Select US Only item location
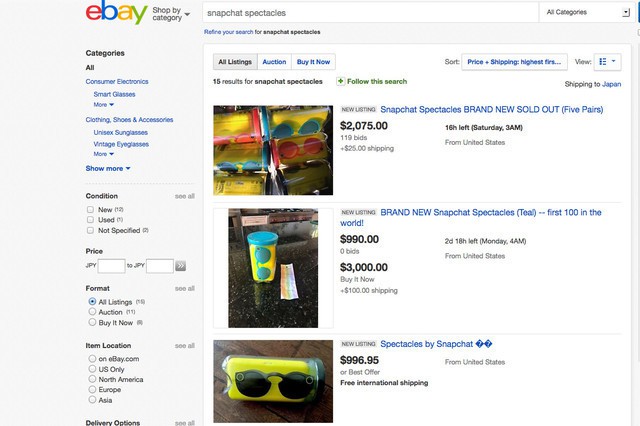This screenshot has height=426, width=640. click(92, 368)
